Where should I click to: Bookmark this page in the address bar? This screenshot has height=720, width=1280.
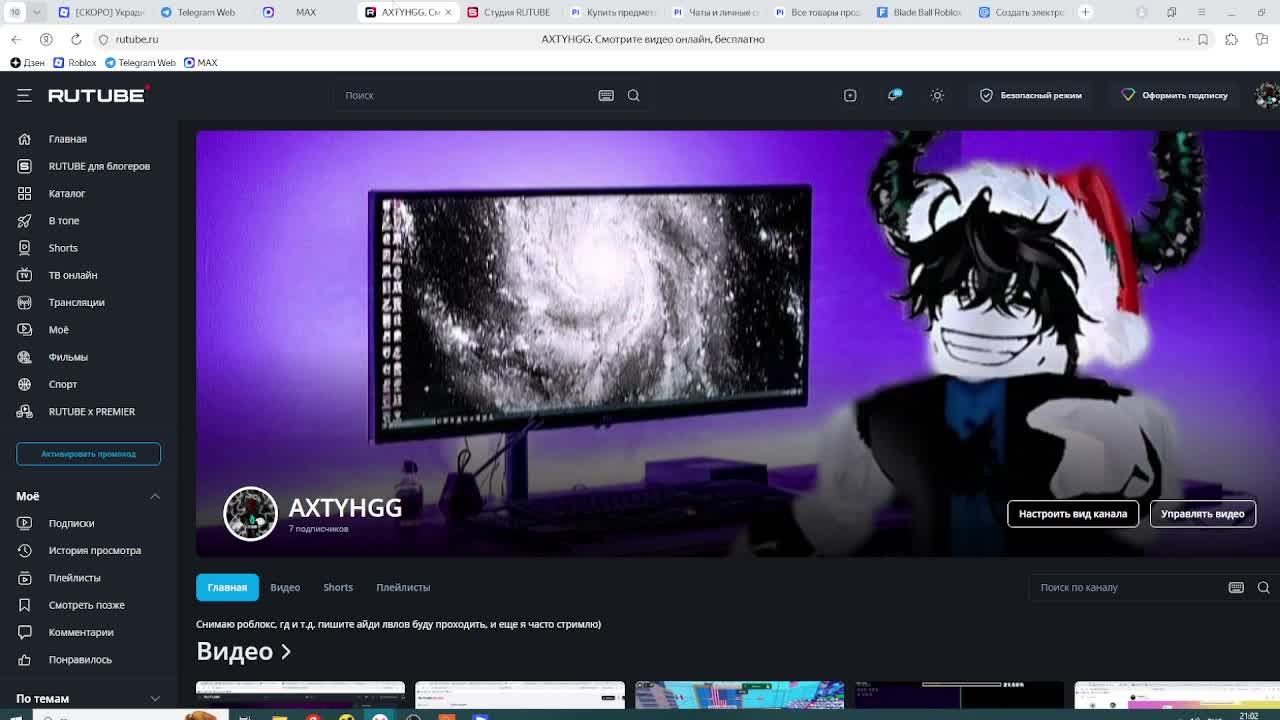pyautogui.click(x=1203, y=39)
